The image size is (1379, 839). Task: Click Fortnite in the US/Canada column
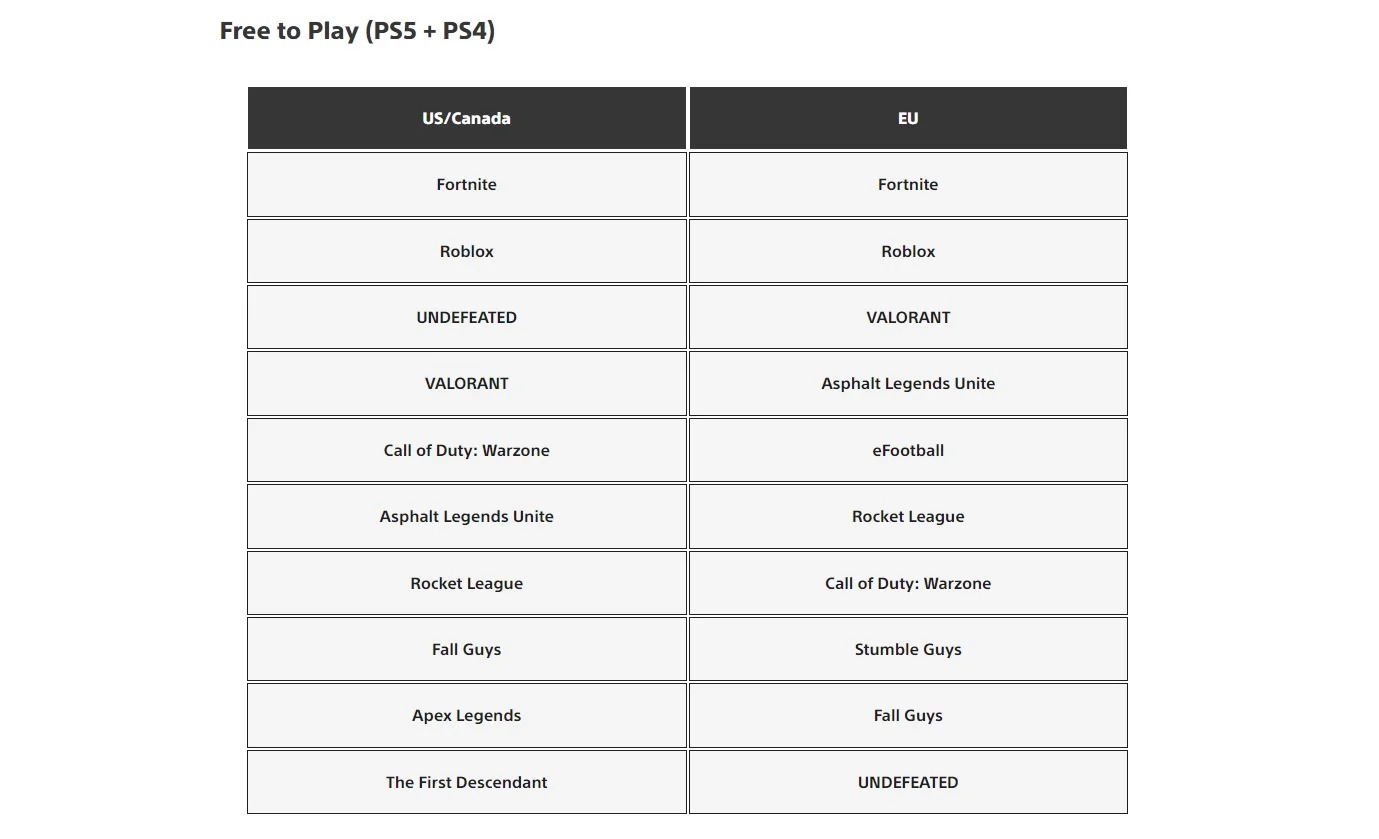pyautogui.click(x=466, y=184)
